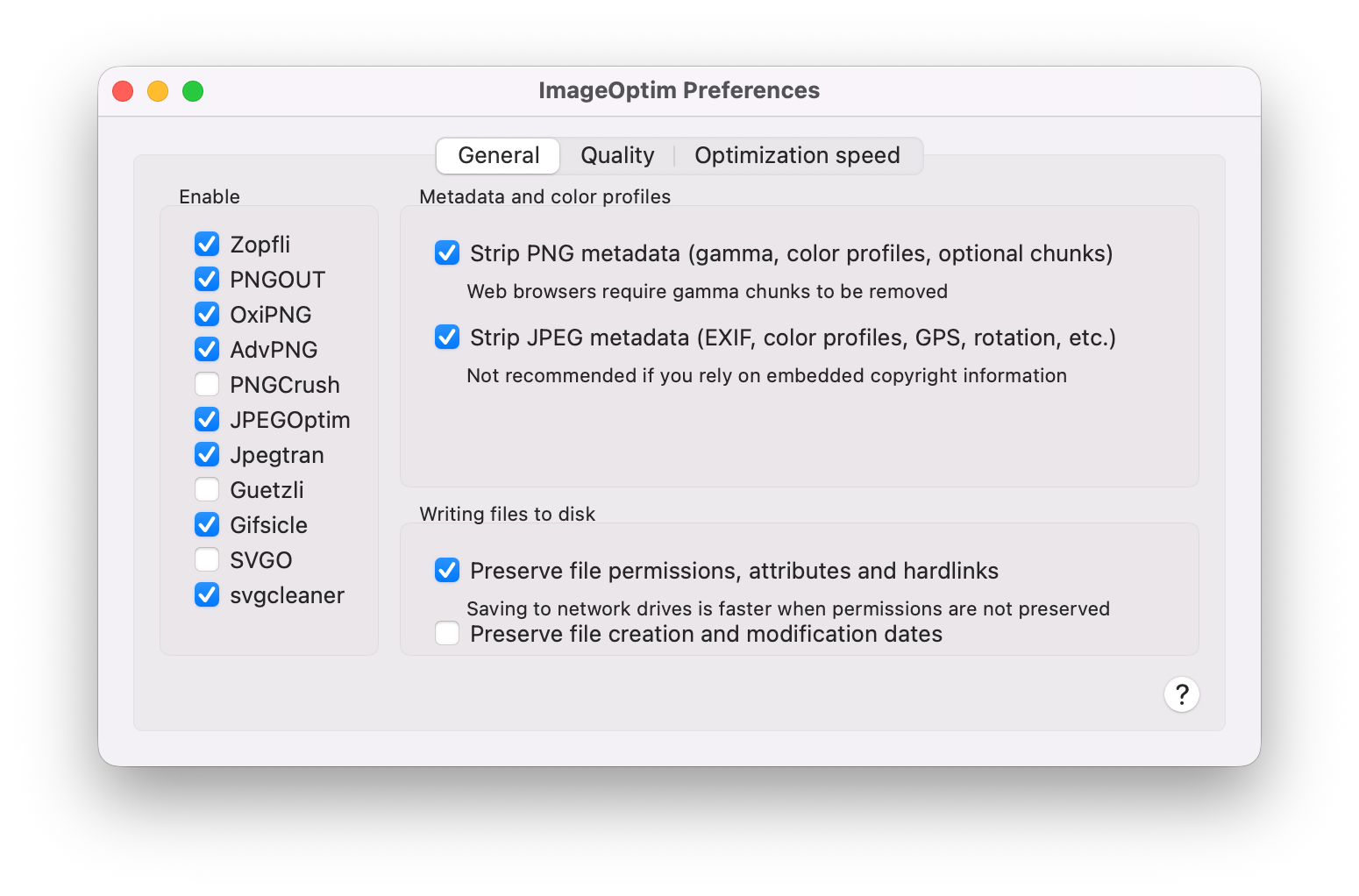Enable the PNGCrush optimizer
Screen dimensions: 1359x896
(x=207, y=384)
